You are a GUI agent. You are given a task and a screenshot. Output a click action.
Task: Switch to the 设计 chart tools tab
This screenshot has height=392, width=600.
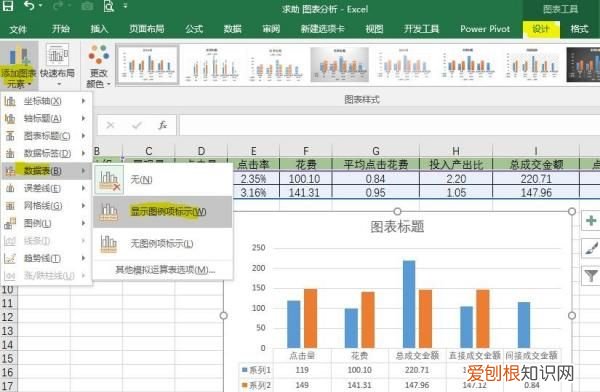pos(541,29)
